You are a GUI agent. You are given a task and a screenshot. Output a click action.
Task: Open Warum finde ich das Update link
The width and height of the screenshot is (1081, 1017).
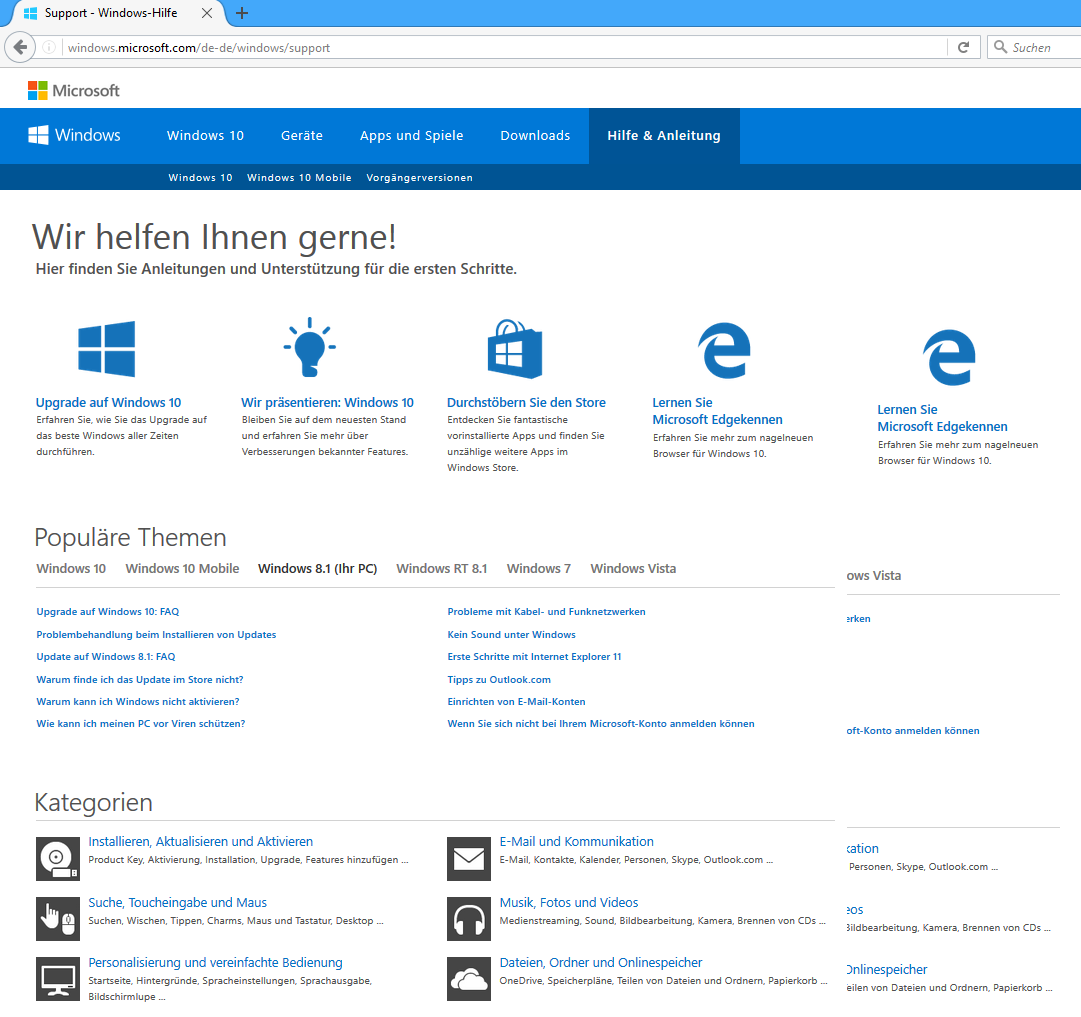pos(140,679)
